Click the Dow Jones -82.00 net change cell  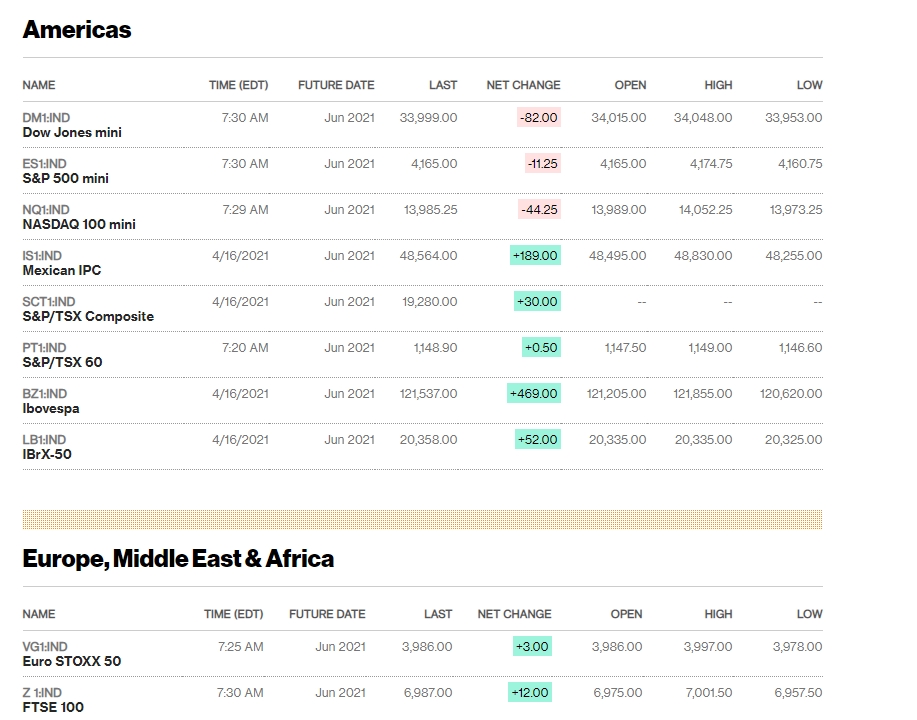(539, 118)
